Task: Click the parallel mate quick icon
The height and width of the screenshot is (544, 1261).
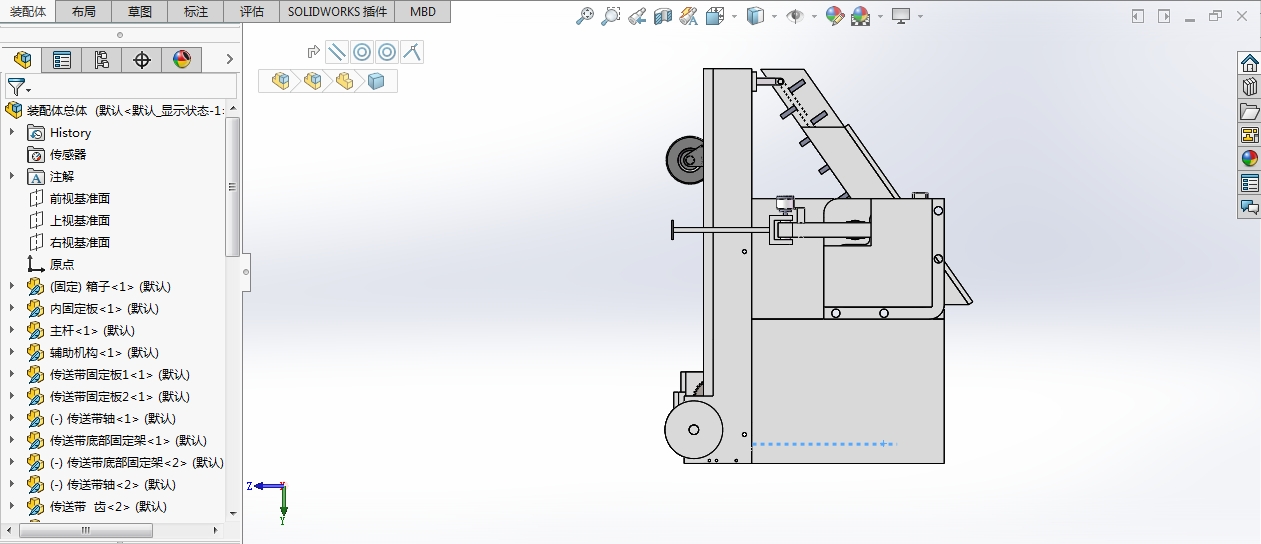Action: (338, 52)
